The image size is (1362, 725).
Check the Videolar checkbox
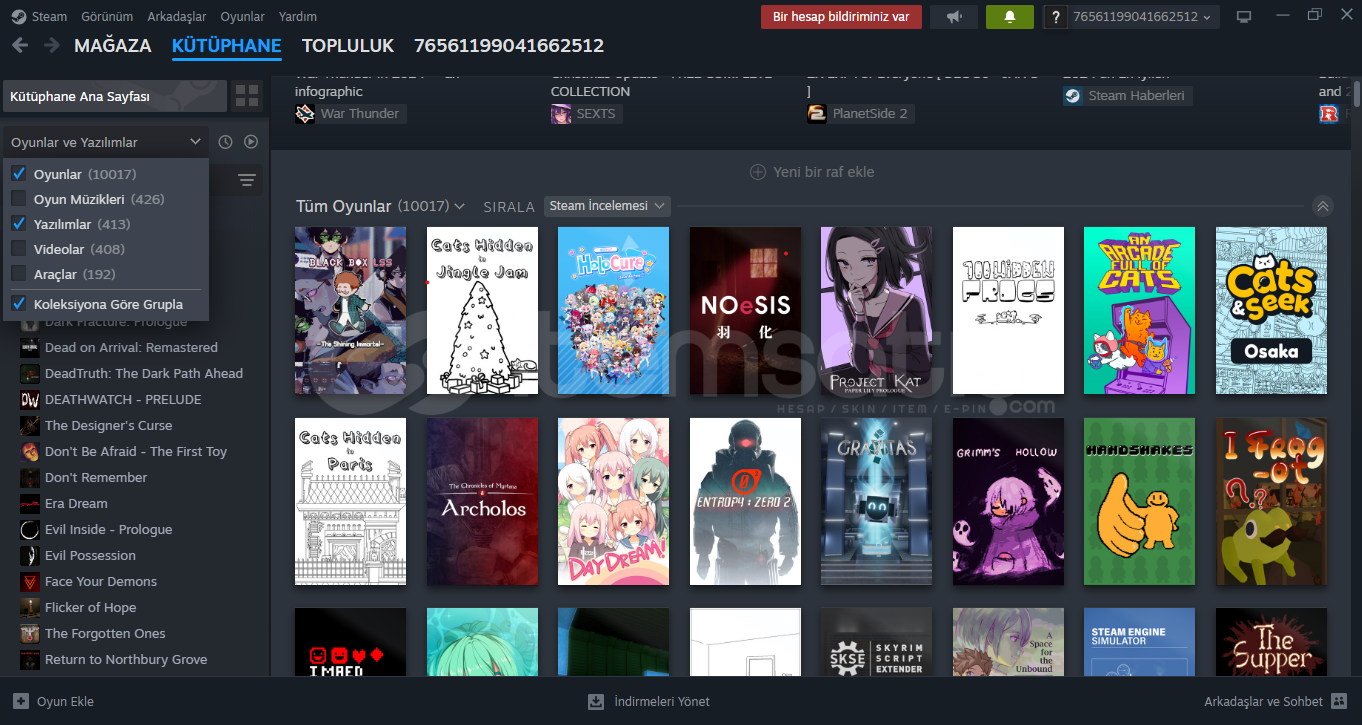point(19,249)
